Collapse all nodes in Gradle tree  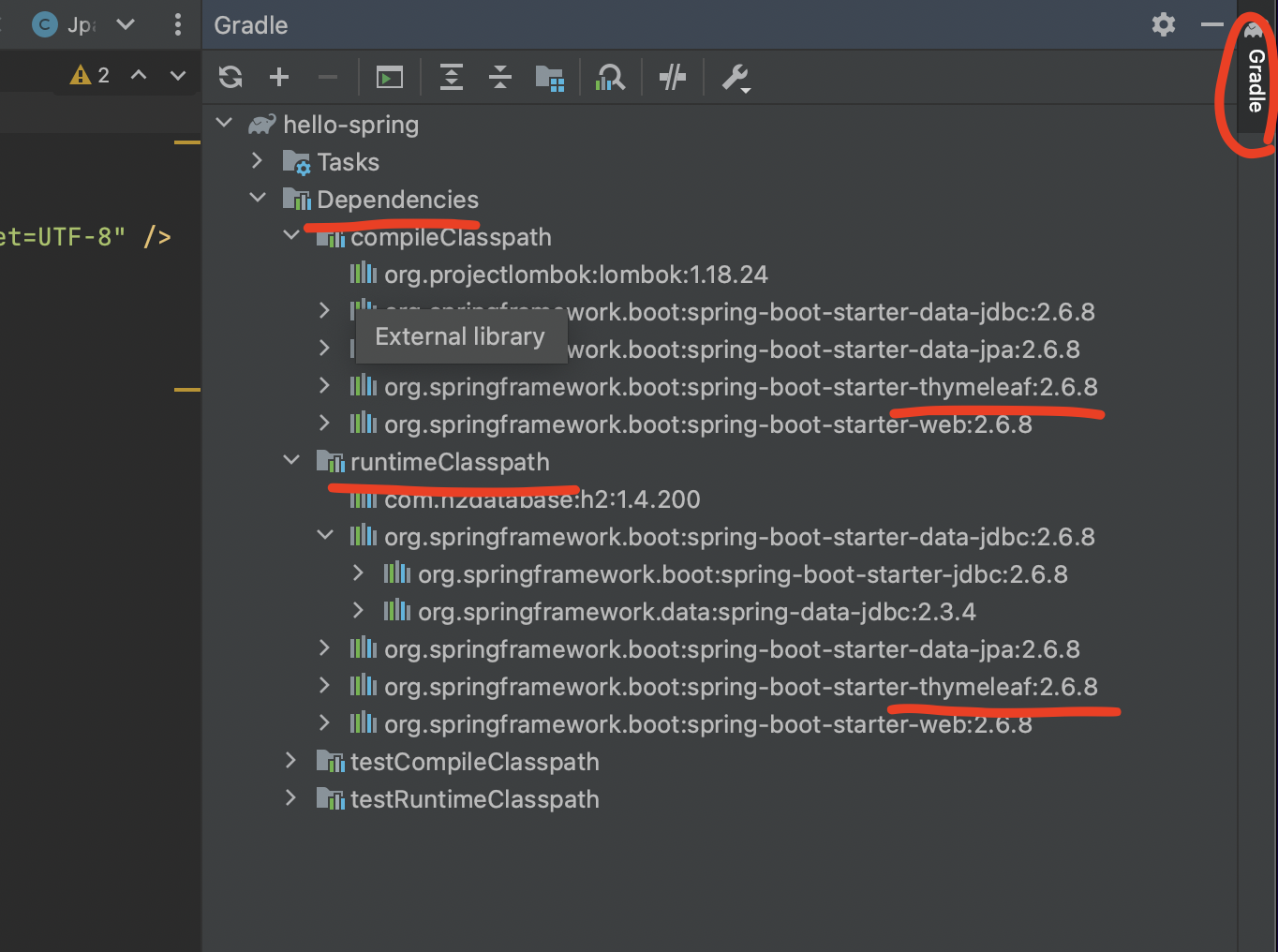coord(500,77)
